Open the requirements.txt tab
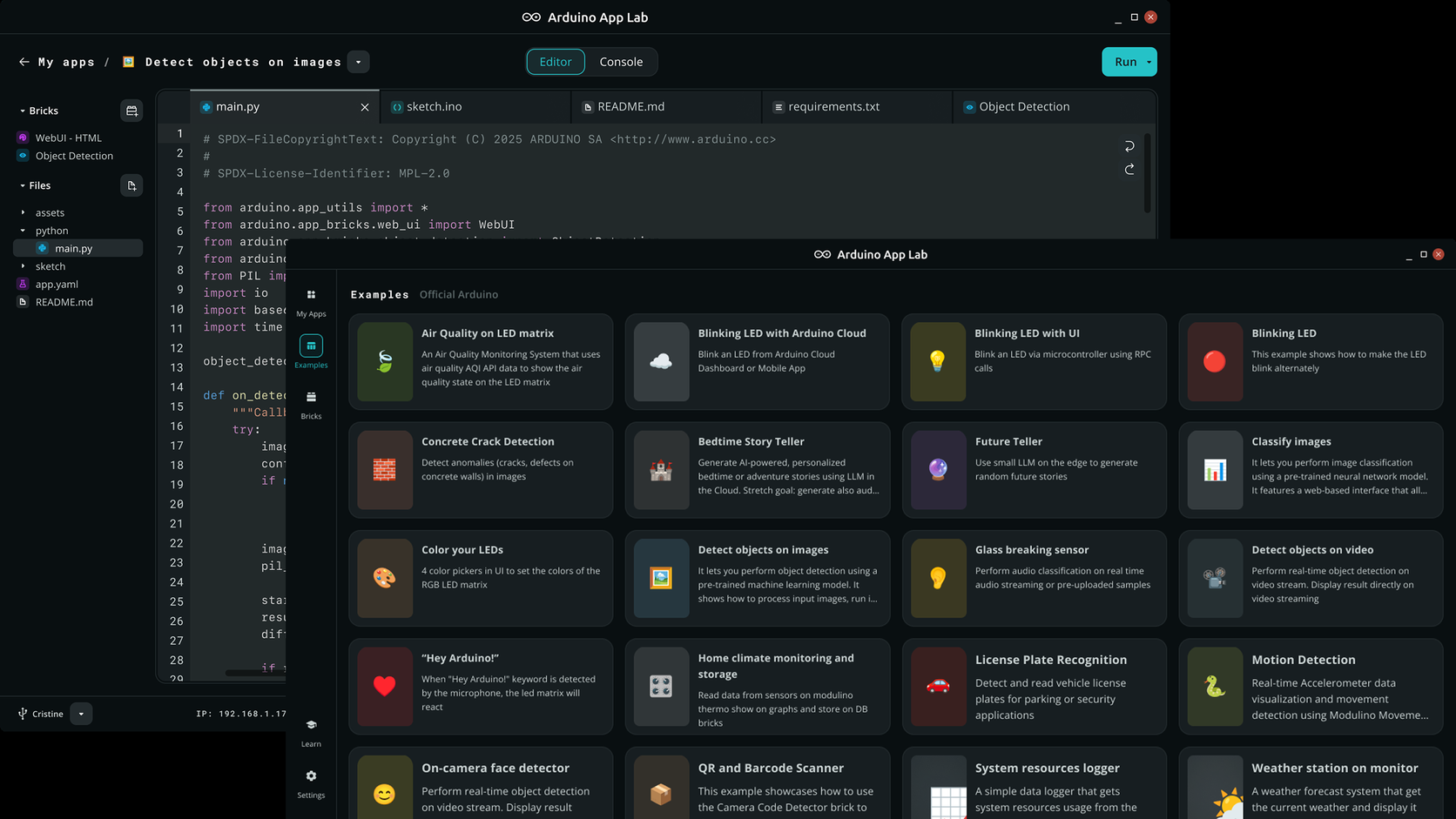Screen dimensions: 1456x819 click(857, 107)
